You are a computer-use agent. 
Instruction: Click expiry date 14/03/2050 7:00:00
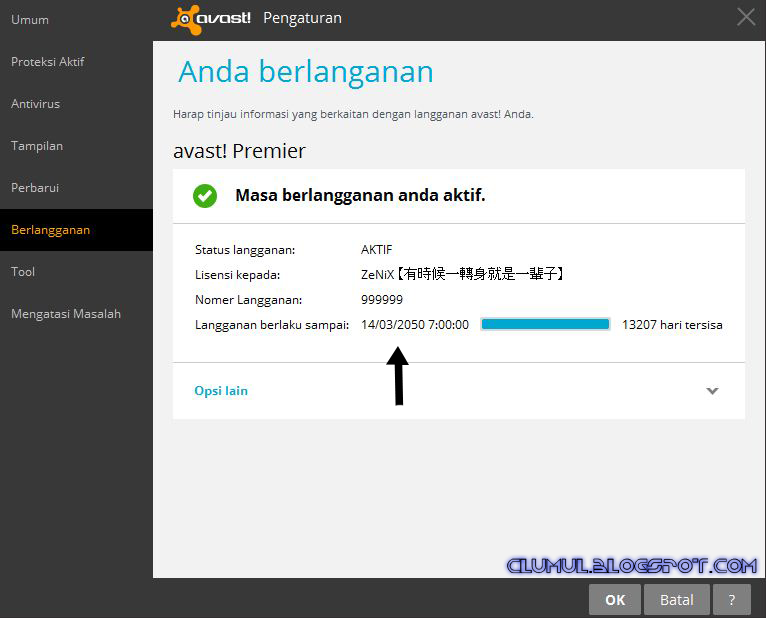click(415, 325)
